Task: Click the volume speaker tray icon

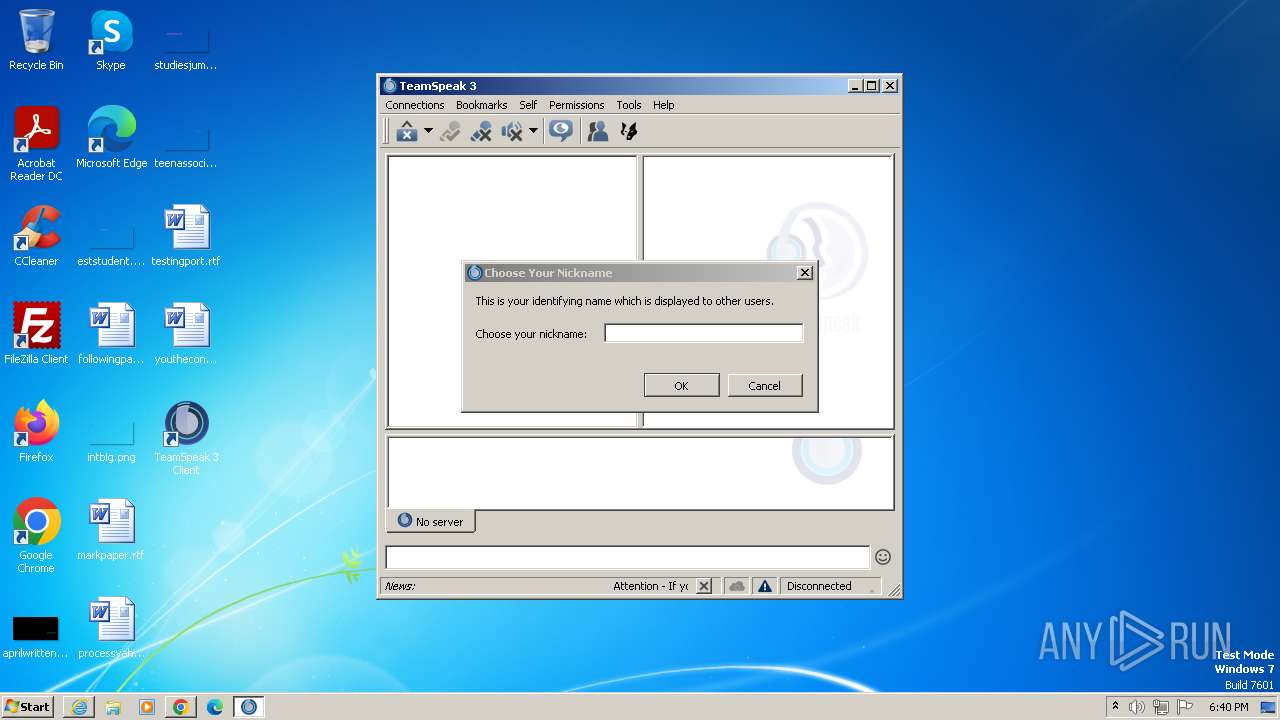Action: coord(1137,707)
